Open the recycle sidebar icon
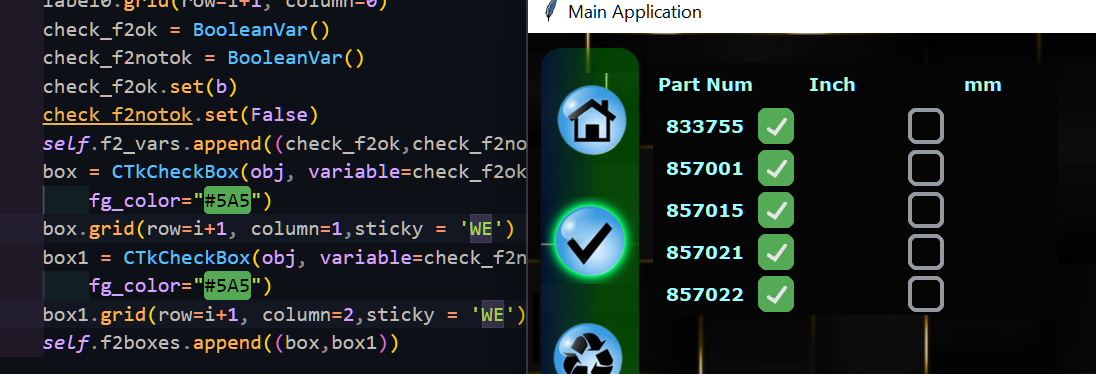The height and width of the screenshot is (374, 1096). tap(589, 349)
